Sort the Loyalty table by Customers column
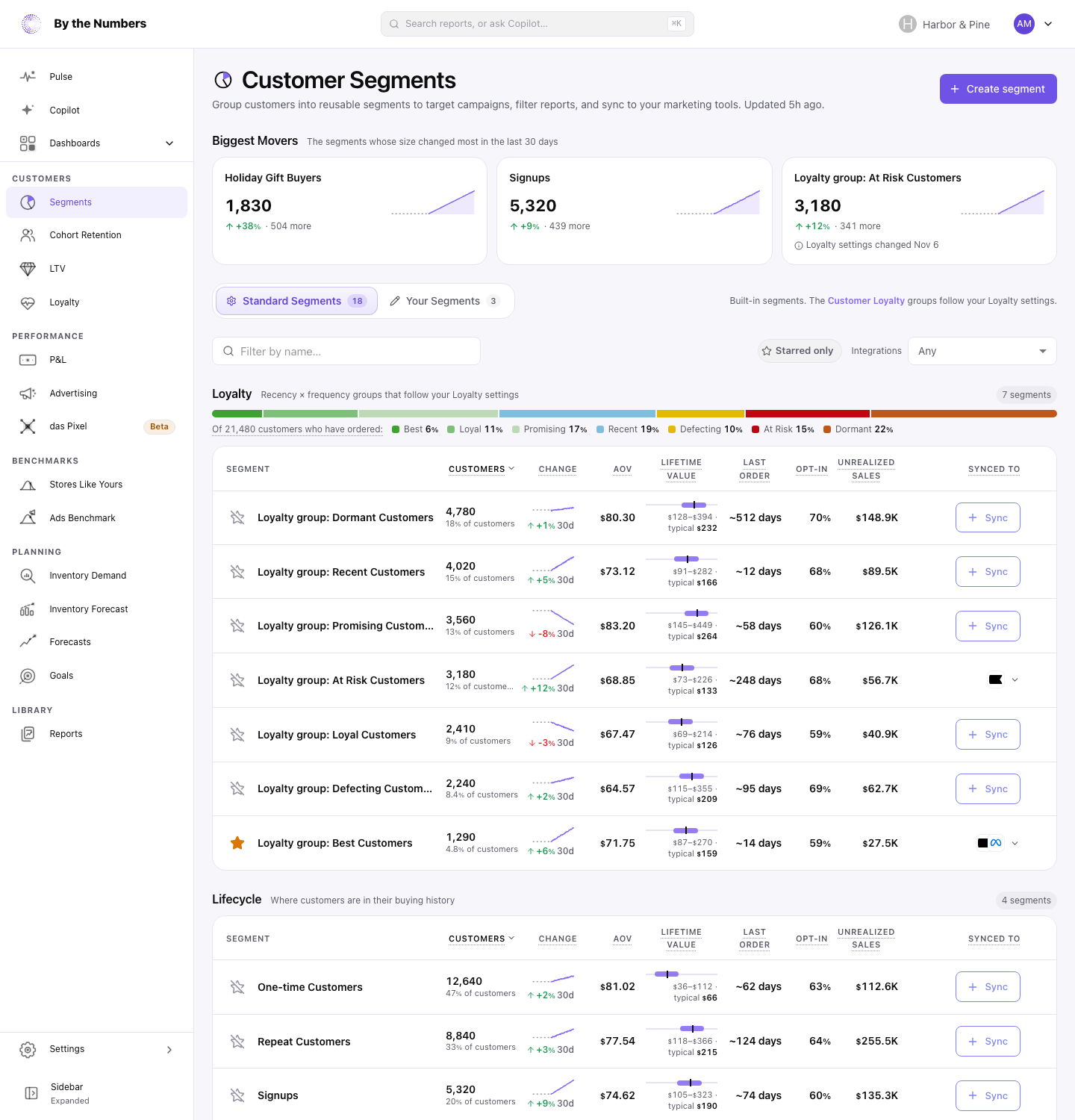This screenshot has height=1120, width=1075. pos(482,469)
